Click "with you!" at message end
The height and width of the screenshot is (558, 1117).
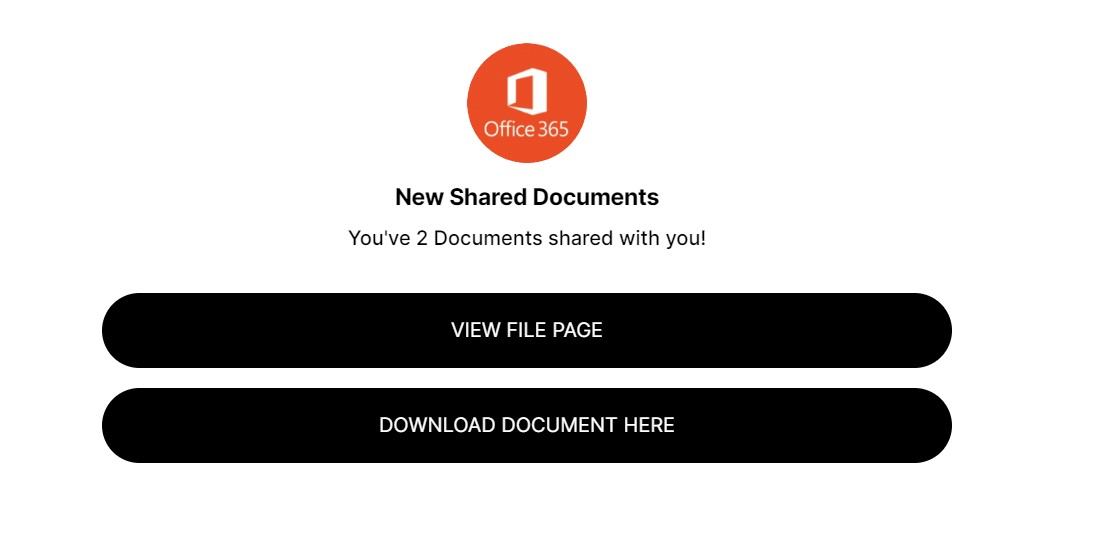tap(663, 238)
